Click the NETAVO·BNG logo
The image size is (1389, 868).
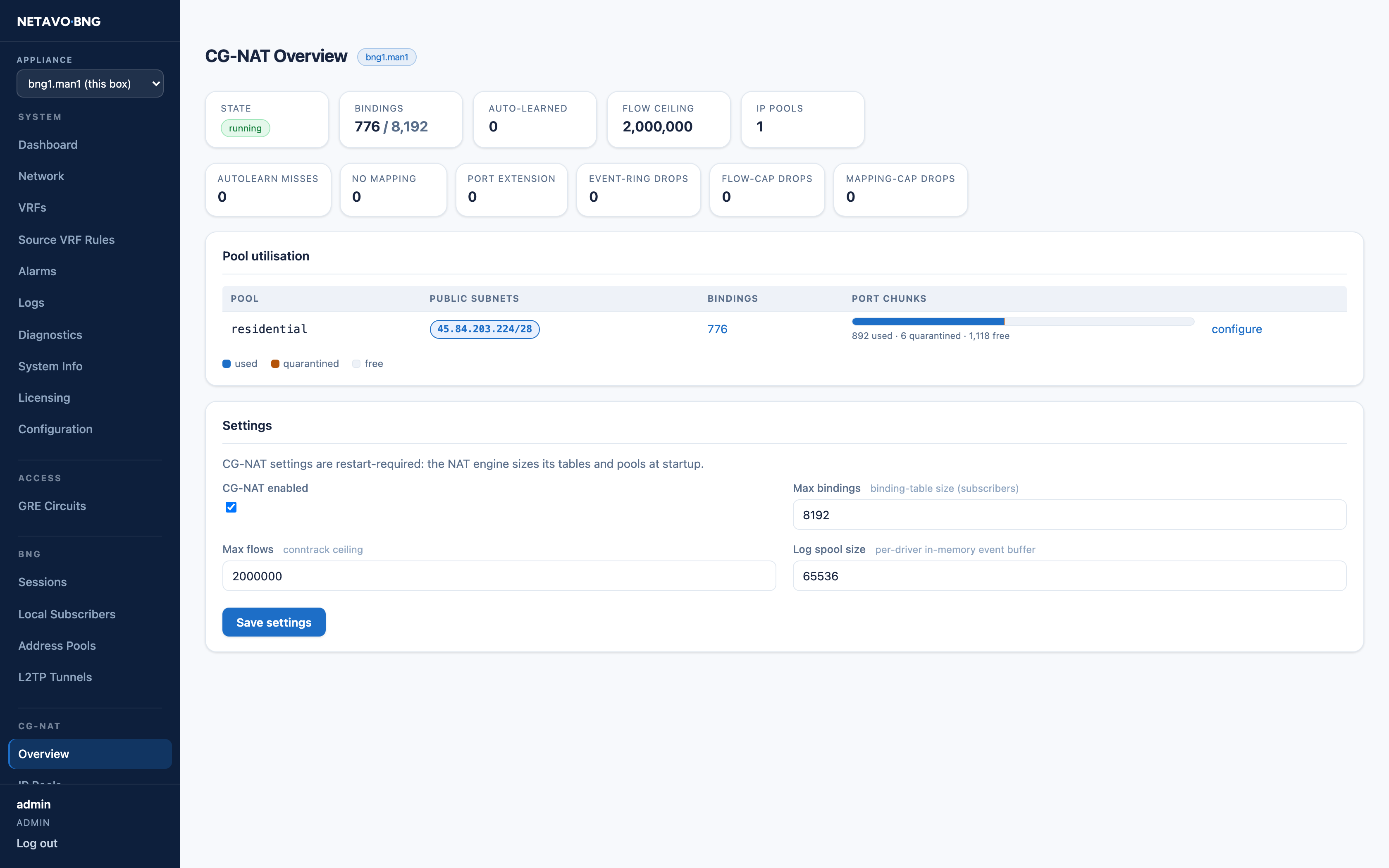tap(59, 22)
